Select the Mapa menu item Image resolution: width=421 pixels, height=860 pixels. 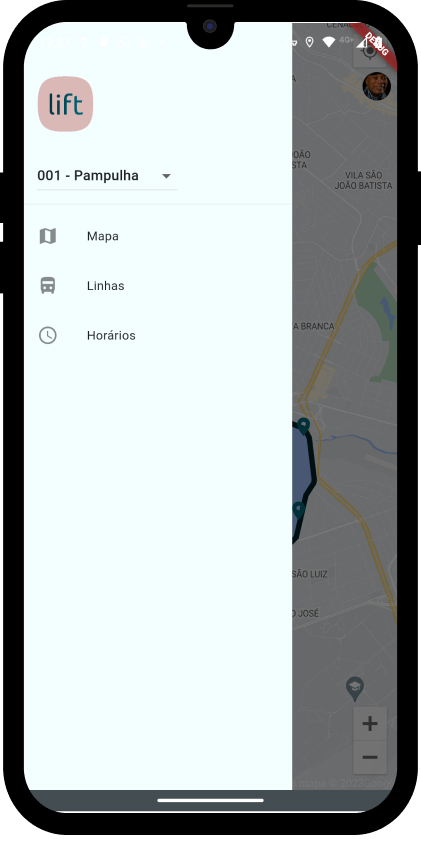[158, 236]
